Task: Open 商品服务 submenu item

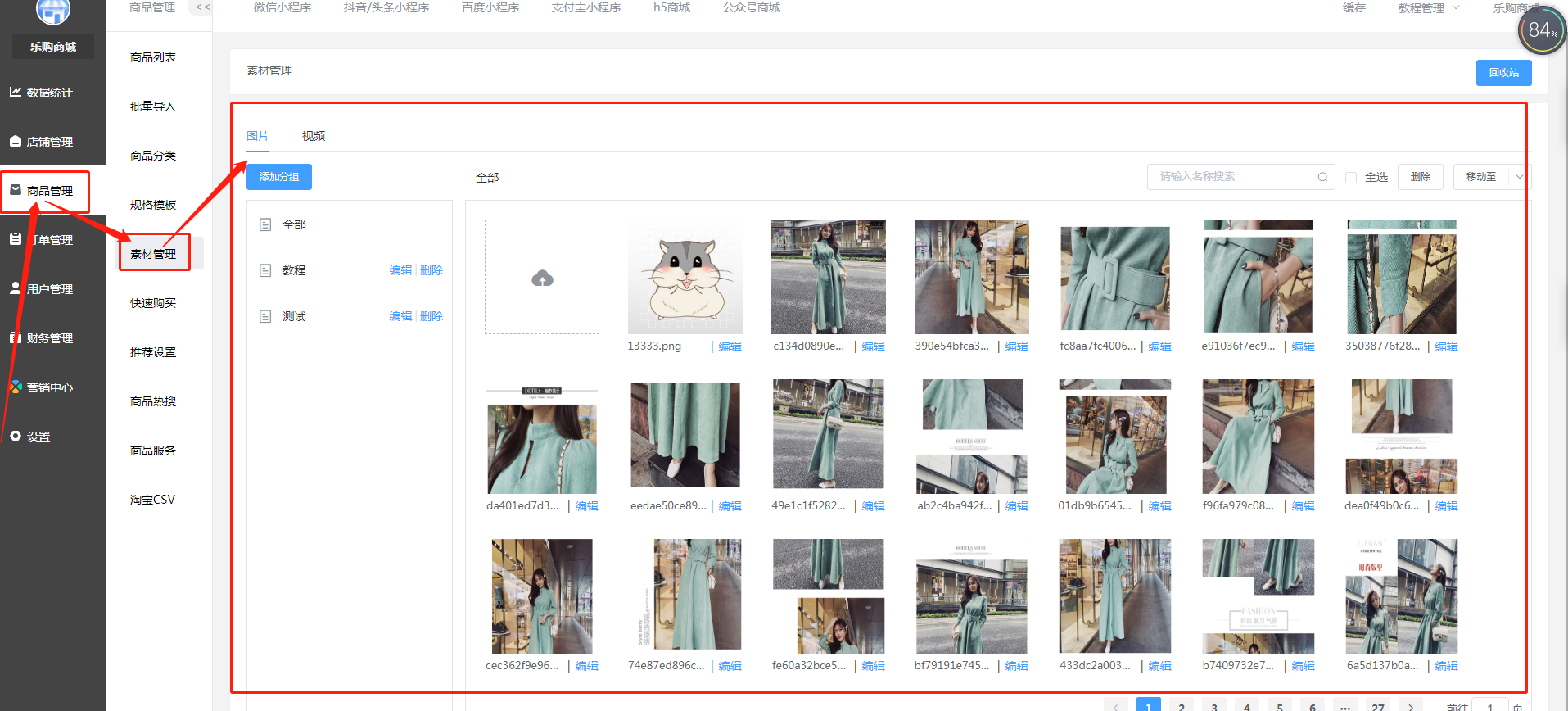Action: tap(153, 451)
